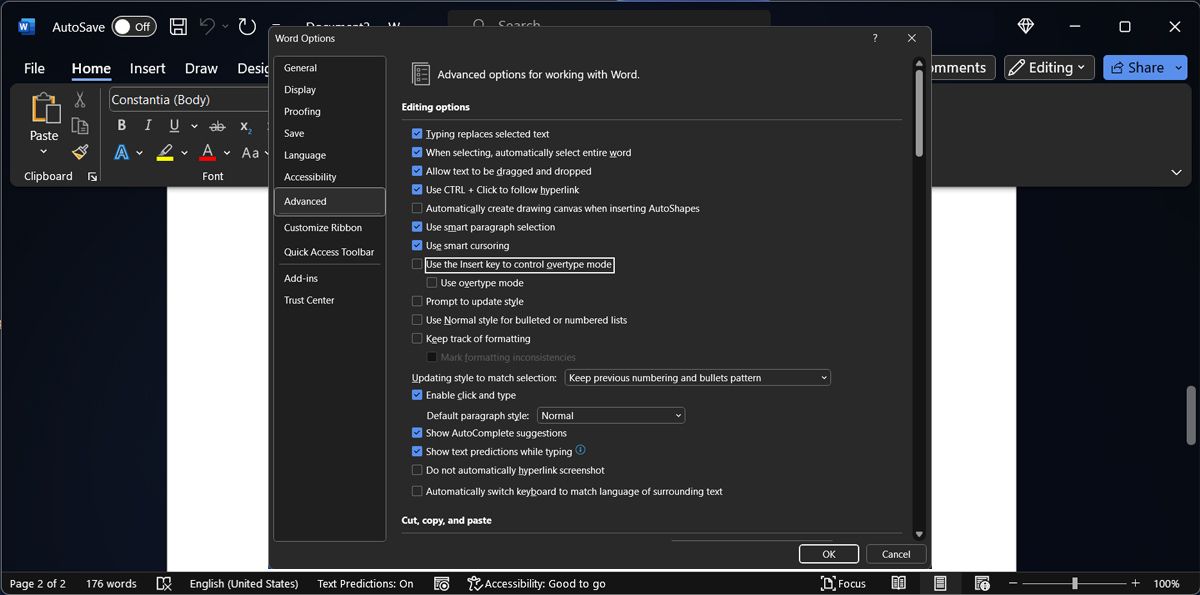Apply Bold formatting in the ribbon
This screenshot has height=595, width=1200.
coord(121,126)
